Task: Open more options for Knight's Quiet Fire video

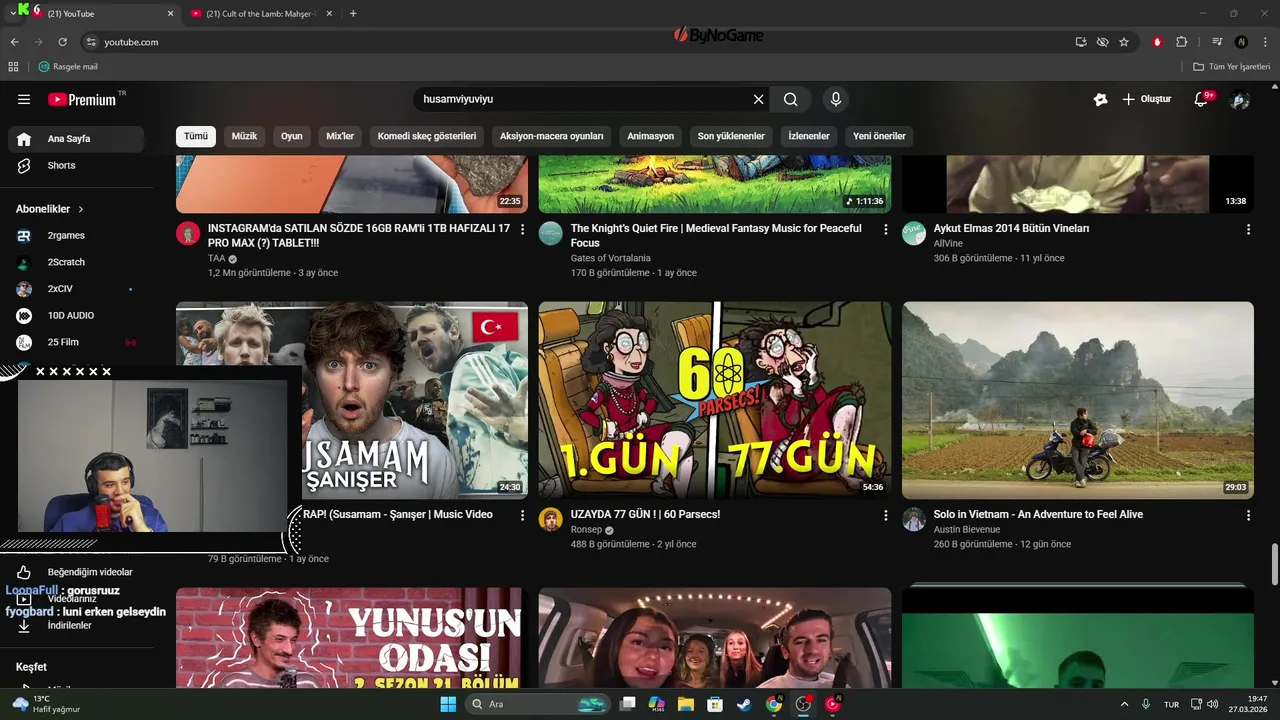Action: click(x=885, y=229)
